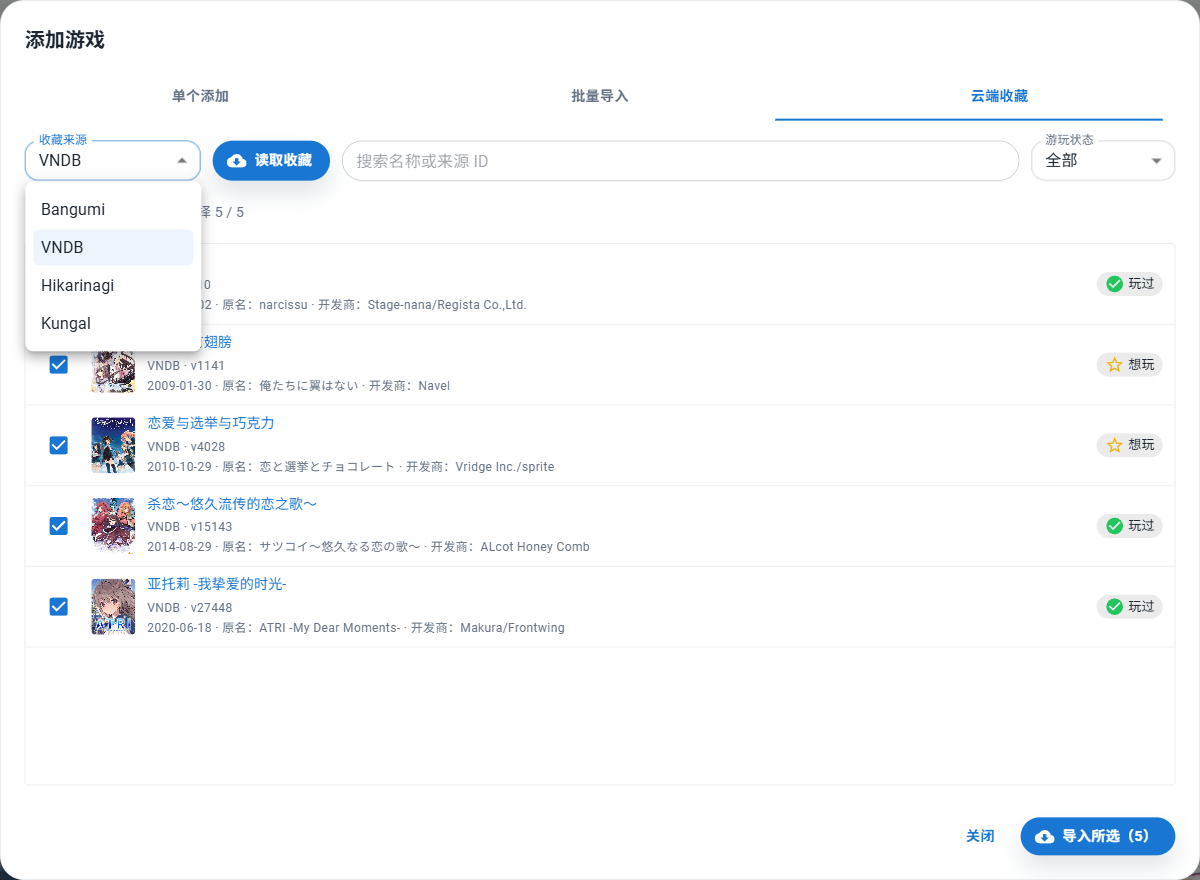Screen dimensions: 1200x880
Task: Click the narcissu Stage-nana developer line
Action: (x=364, y=305)
